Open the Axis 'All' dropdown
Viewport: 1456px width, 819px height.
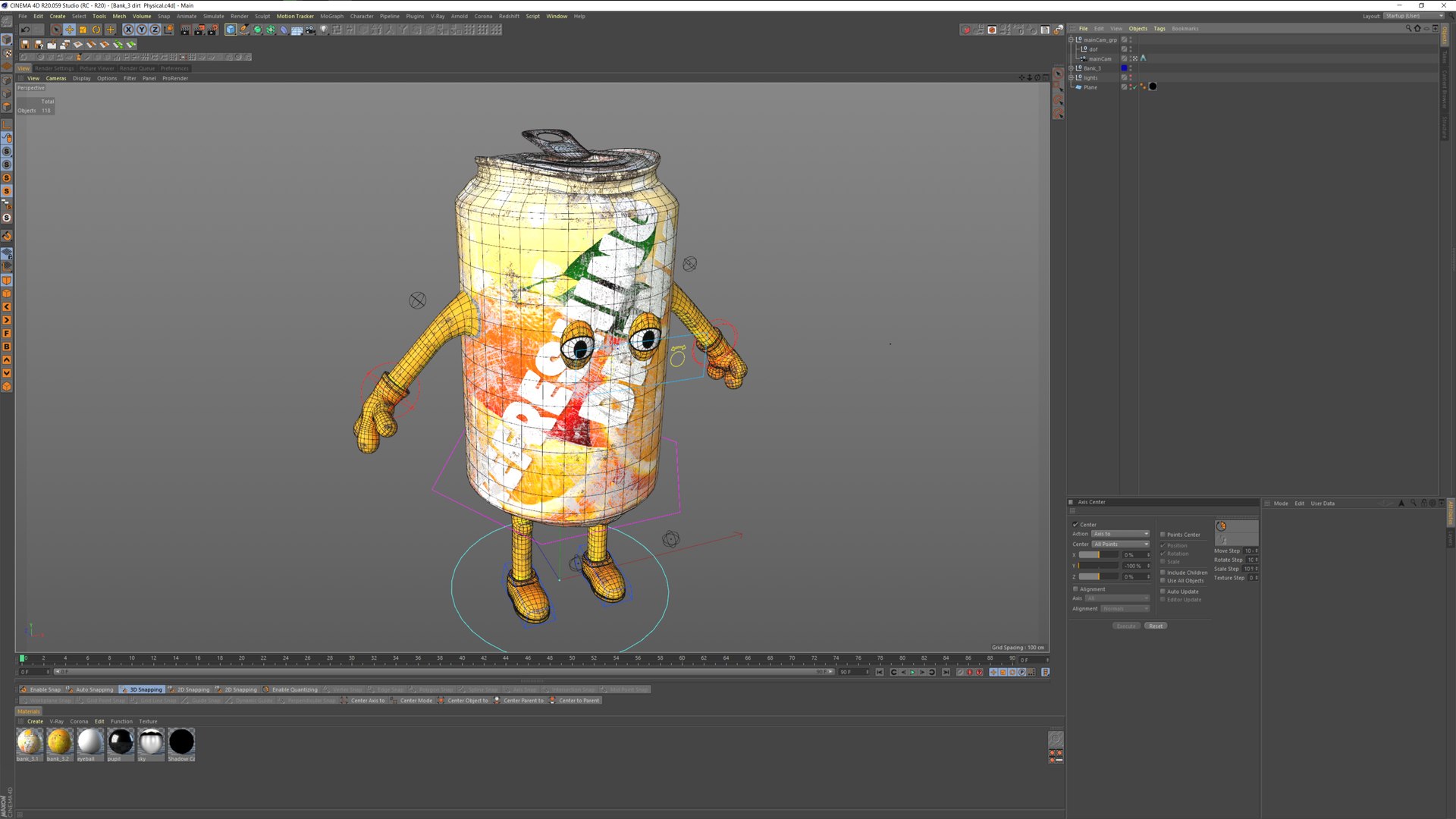pyautogui.click(x=1117, y=598)
